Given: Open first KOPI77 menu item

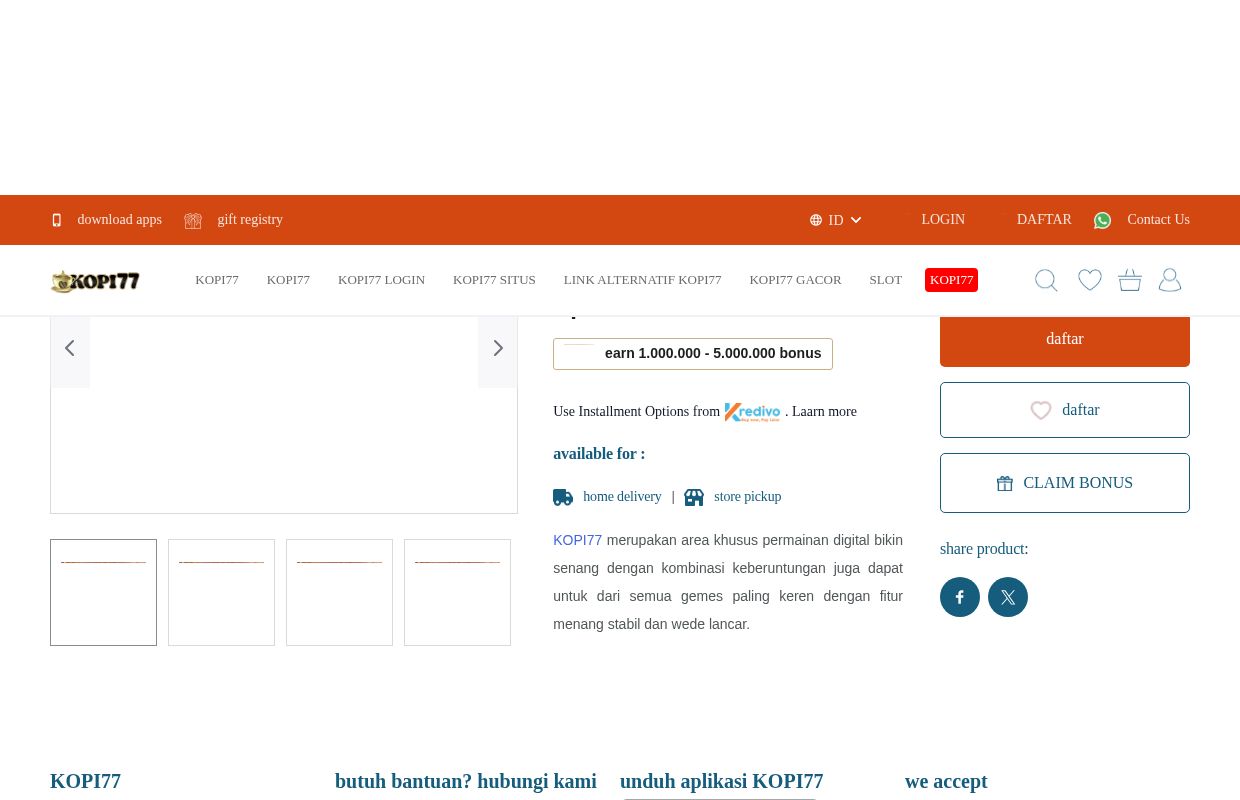Looking at the screenshot, I should click(x=217, y=280).
